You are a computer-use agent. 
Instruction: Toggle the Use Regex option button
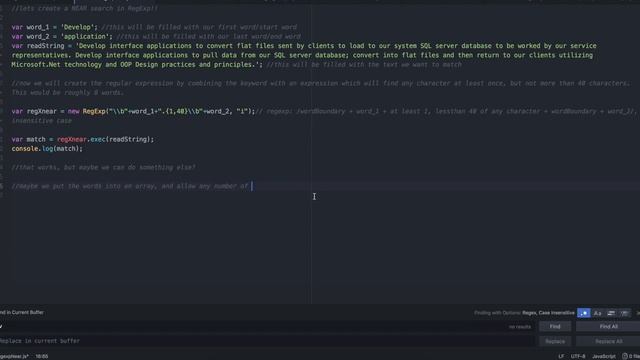coord(584,313)
